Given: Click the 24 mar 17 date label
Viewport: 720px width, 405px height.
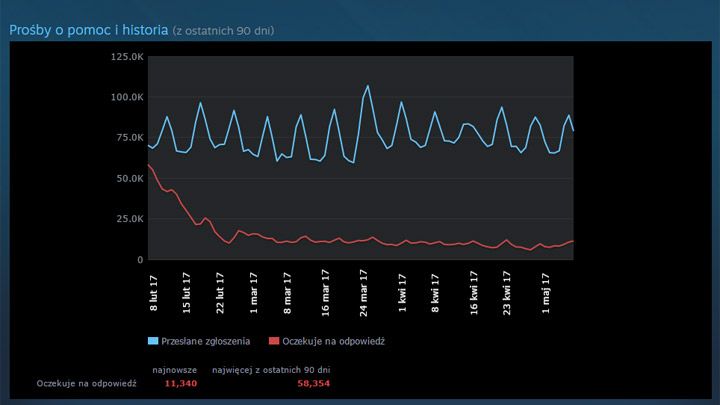Looking at the screenshot, I should (364, 292).
